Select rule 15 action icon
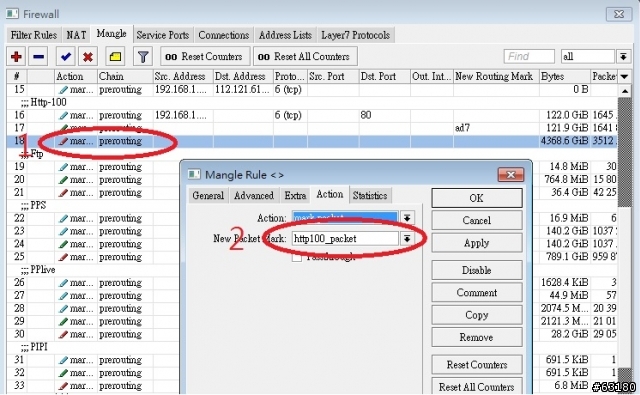 (x=63, y=89)
